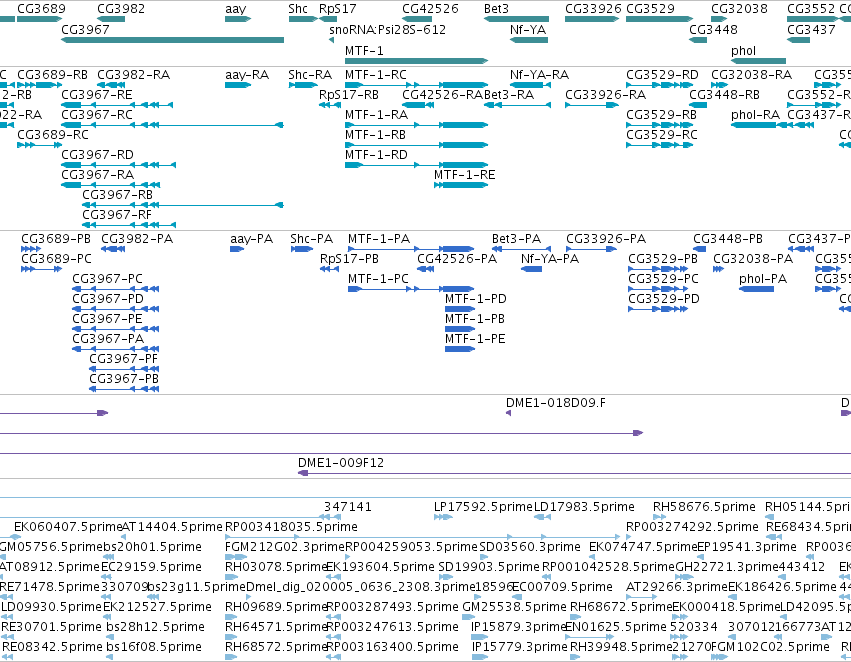The image size is (851, 662).
Task: Click the Shc gene label
Action: click(x=298, y=9)
